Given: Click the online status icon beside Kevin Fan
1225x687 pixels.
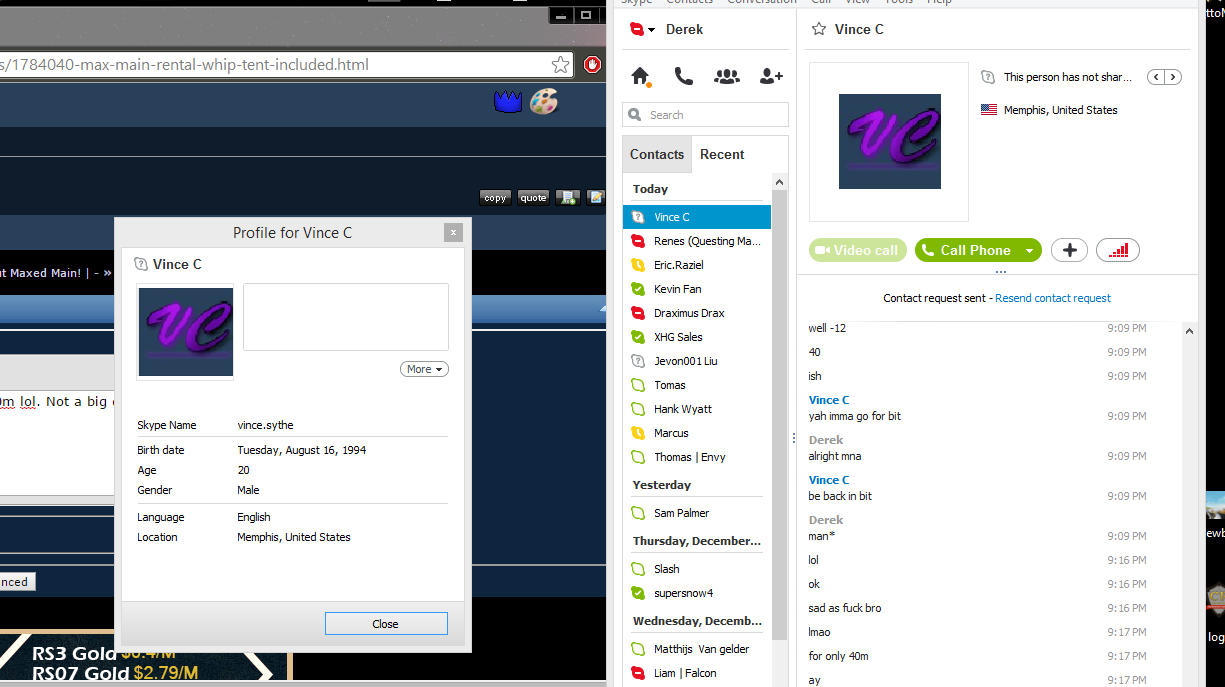Looking at the screenshot, I should coord(638,289).
